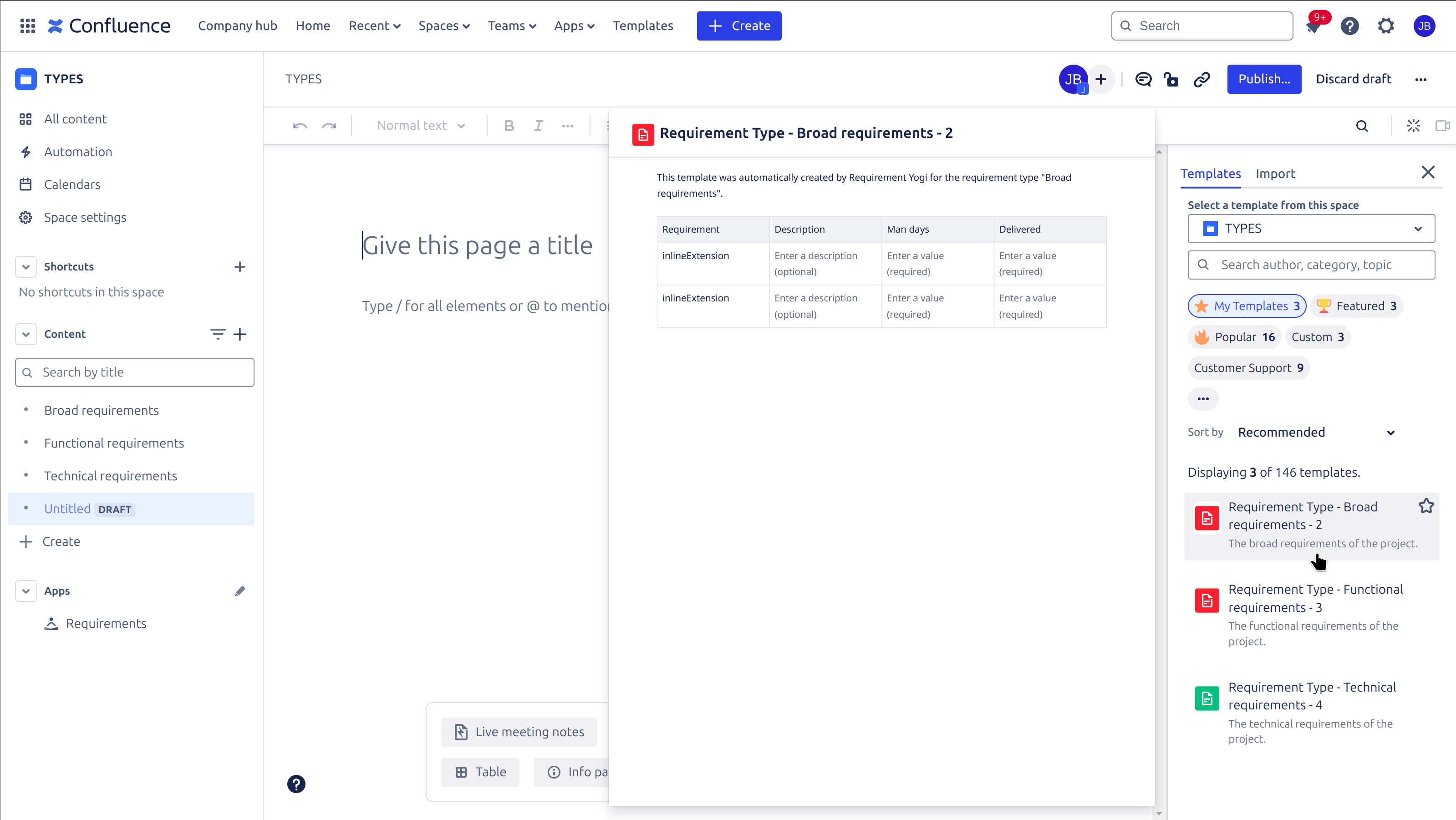
Task: Switch to the Import tab
Action: (1274, 173)
